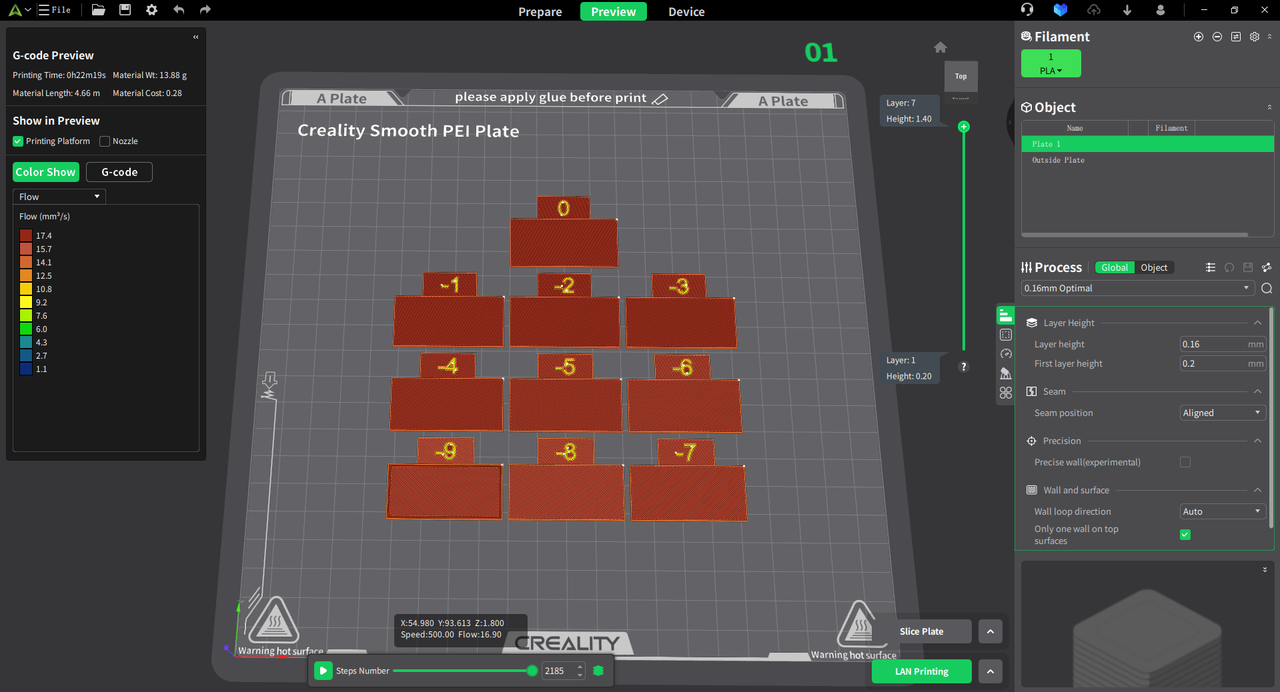The height and width of the screenshot is (692, 1280).
Task: Save project using the floppy disk icon
Action: [125, 10]
